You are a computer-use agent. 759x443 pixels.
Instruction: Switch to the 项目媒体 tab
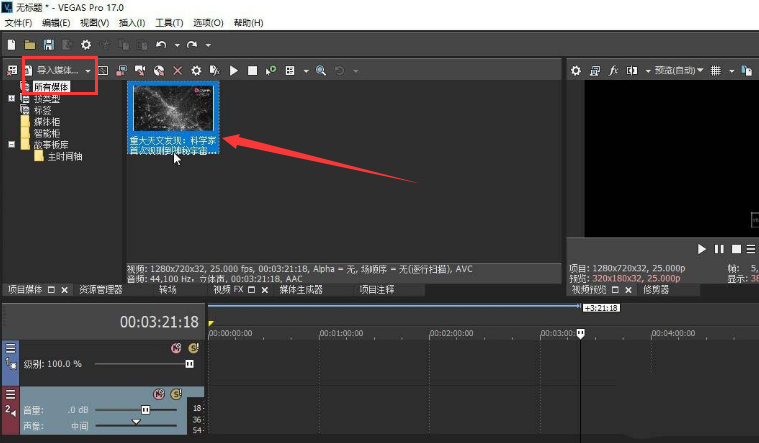pos(25,290)
